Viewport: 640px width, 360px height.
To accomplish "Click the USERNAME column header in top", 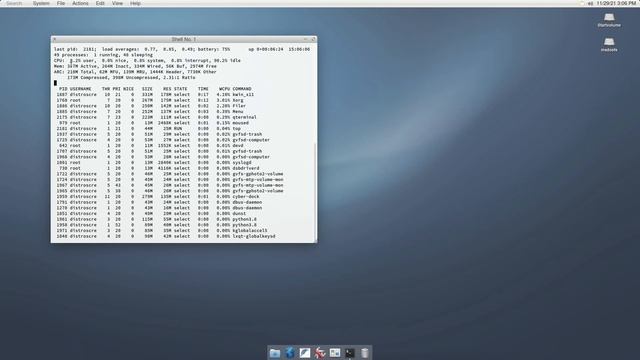I will tap(80, 89).
